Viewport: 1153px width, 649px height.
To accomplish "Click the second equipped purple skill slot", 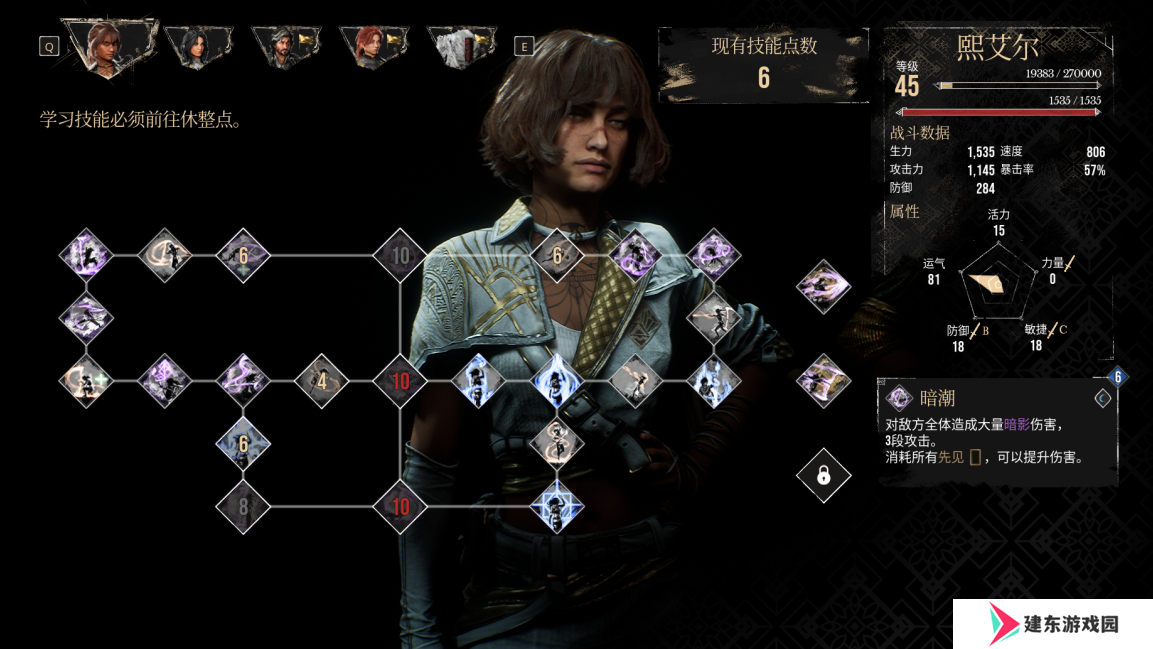I will click(x=824, y=381).
